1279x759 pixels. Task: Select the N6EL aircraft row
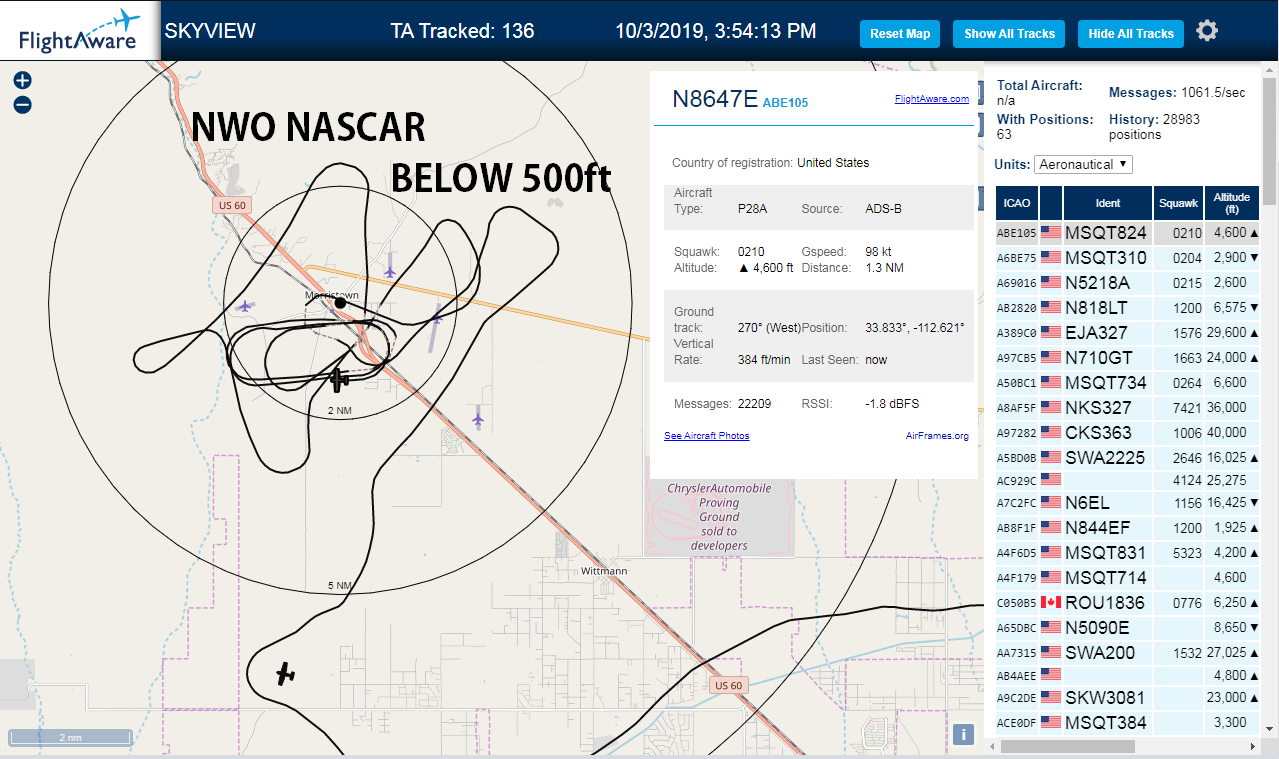click(x=1128, y=503)
